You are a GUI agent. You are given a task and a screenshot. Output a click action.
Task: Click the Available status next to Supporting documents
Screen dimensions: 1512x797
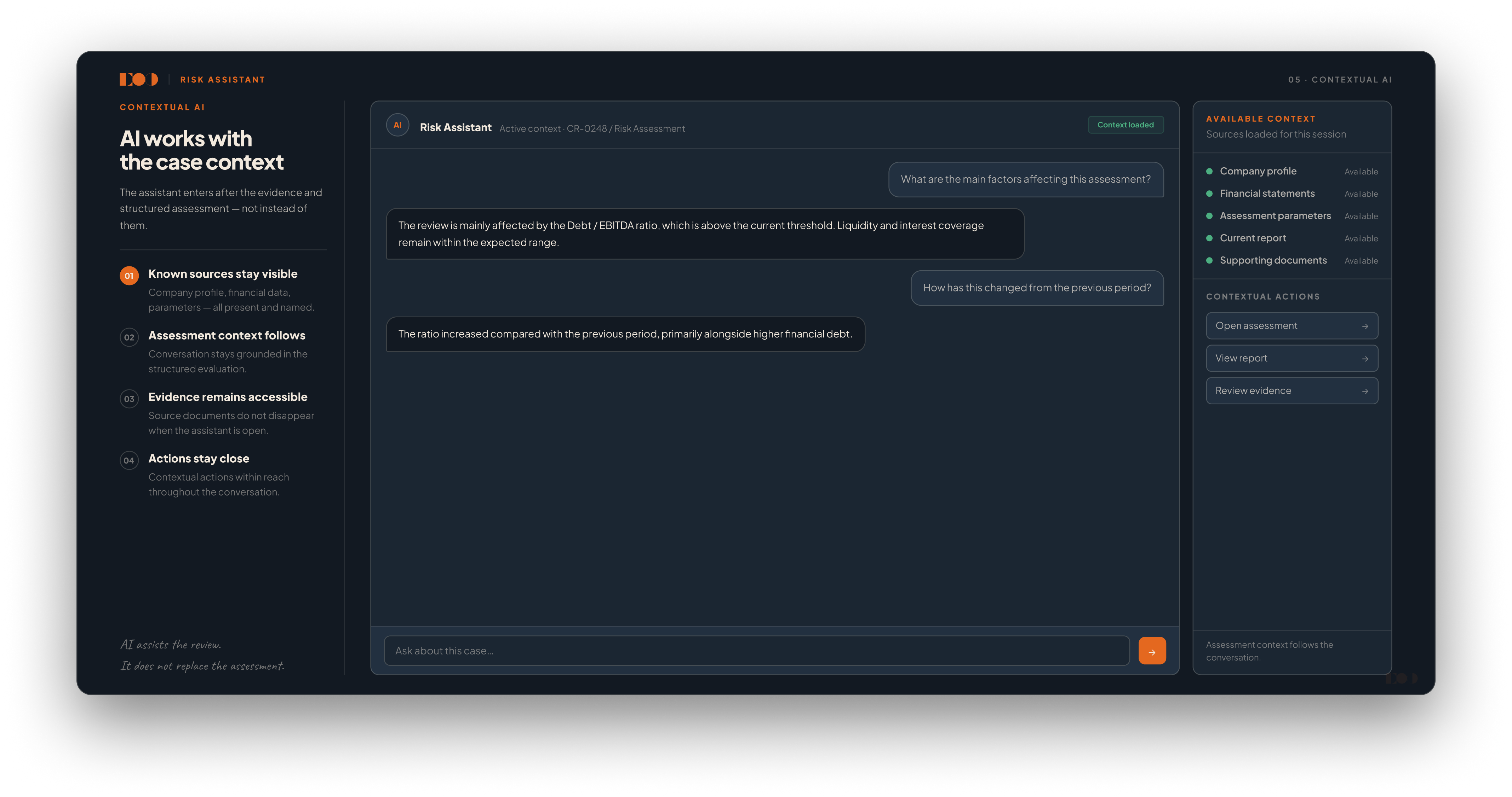1361,261
